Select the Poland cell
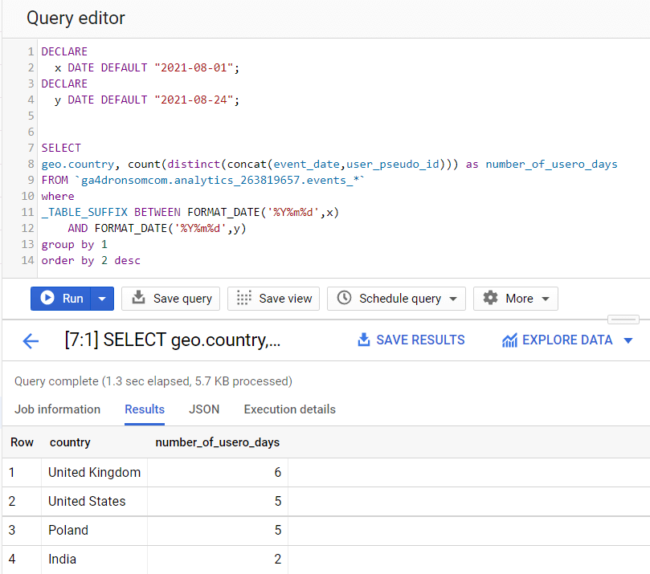This screenshot has height=574, width=650. (x=95, y=530)
